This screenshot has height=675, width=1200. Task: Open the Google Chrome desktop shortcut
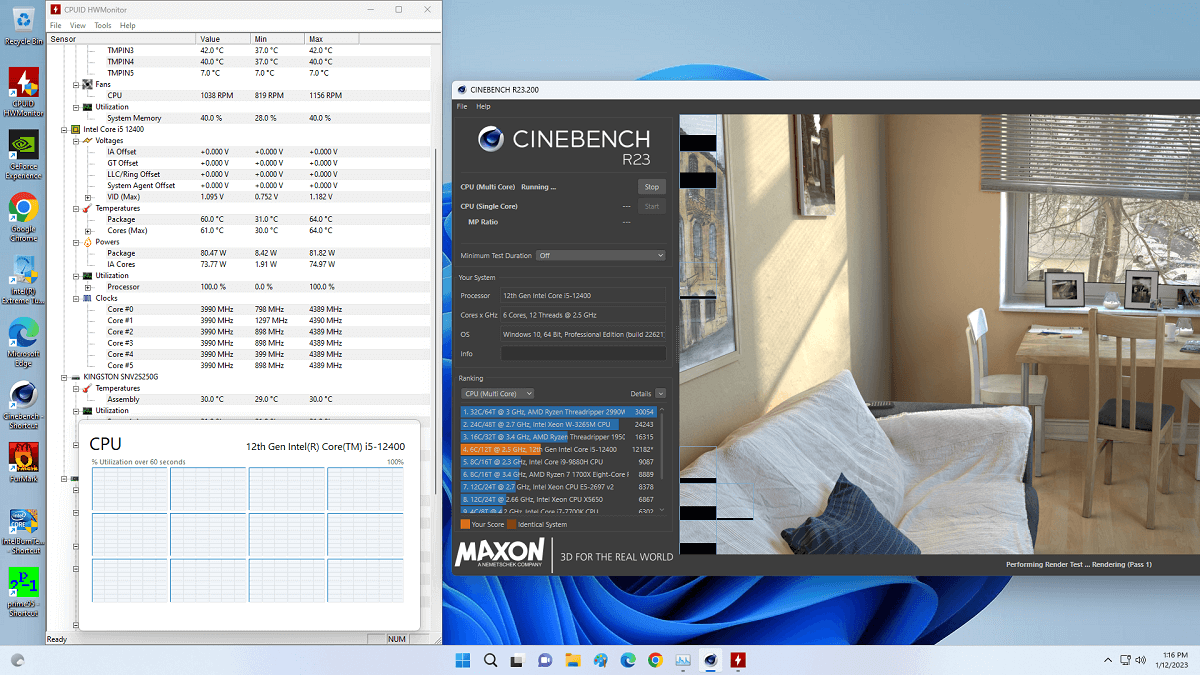click(x=23, y=217)
